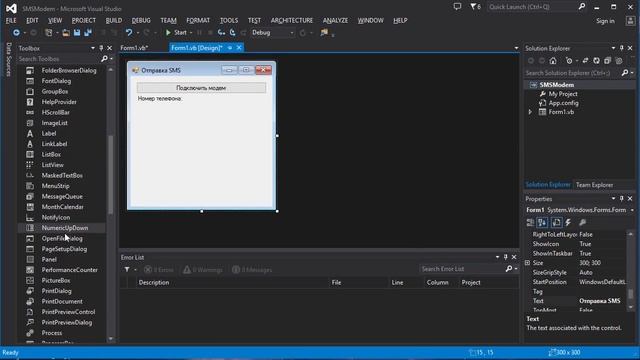
Task: Click the Error List filter funnel icon
Action: pyautogui.click(x=127, y=269)
